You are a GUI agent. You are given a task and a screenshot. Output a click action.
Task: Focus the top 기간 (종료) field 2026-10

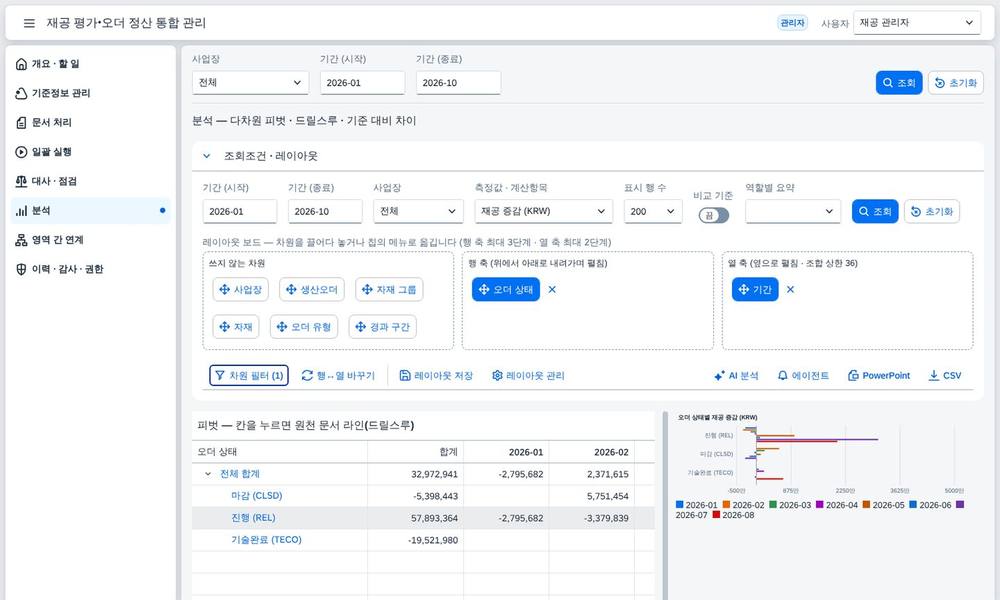(x=458, y=83)
